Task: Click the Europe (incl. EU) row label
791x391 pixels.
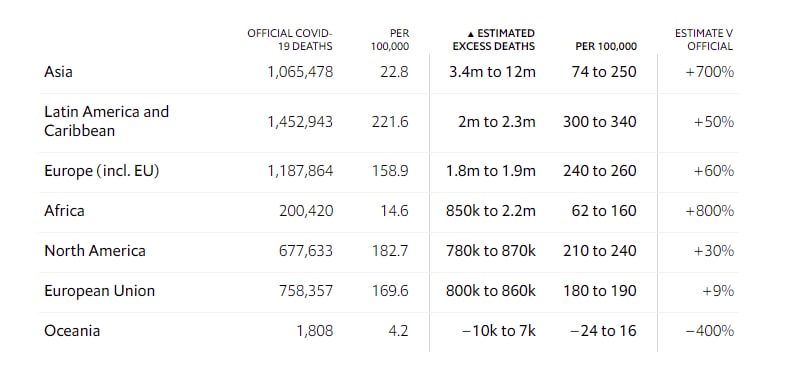Action: pyautogui.click(x=101, y=171)
